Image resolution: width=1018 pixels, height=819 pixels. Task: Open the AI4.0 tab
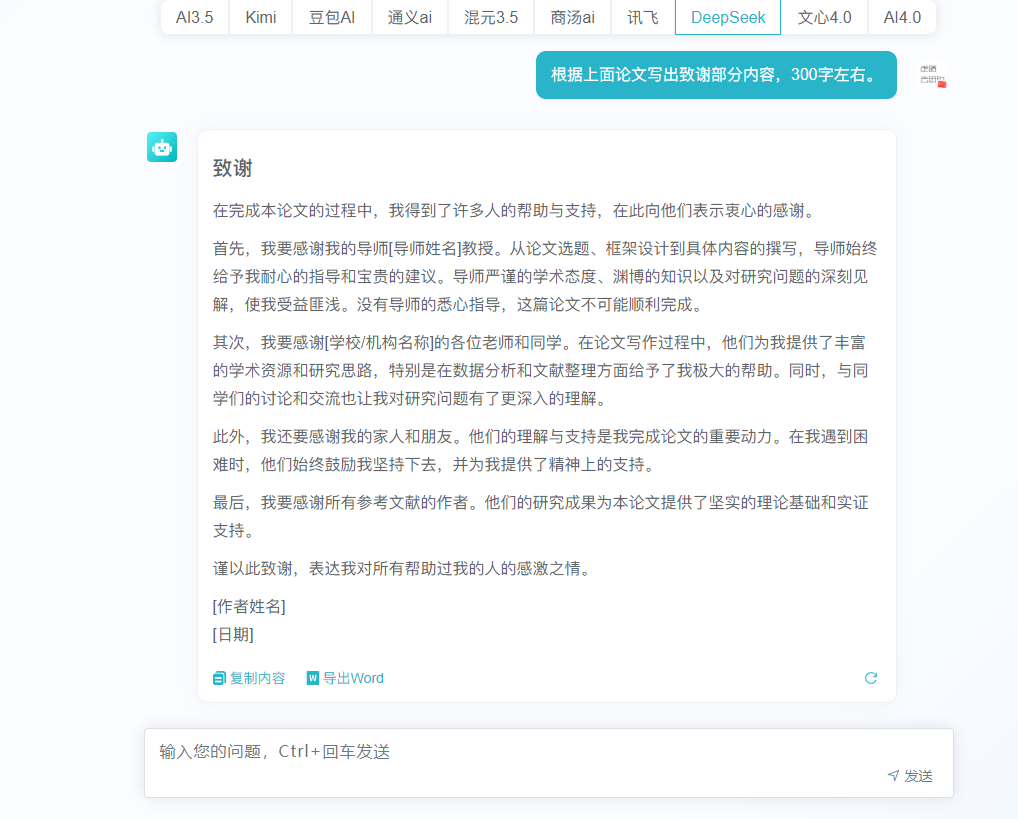tap(901, 17)
